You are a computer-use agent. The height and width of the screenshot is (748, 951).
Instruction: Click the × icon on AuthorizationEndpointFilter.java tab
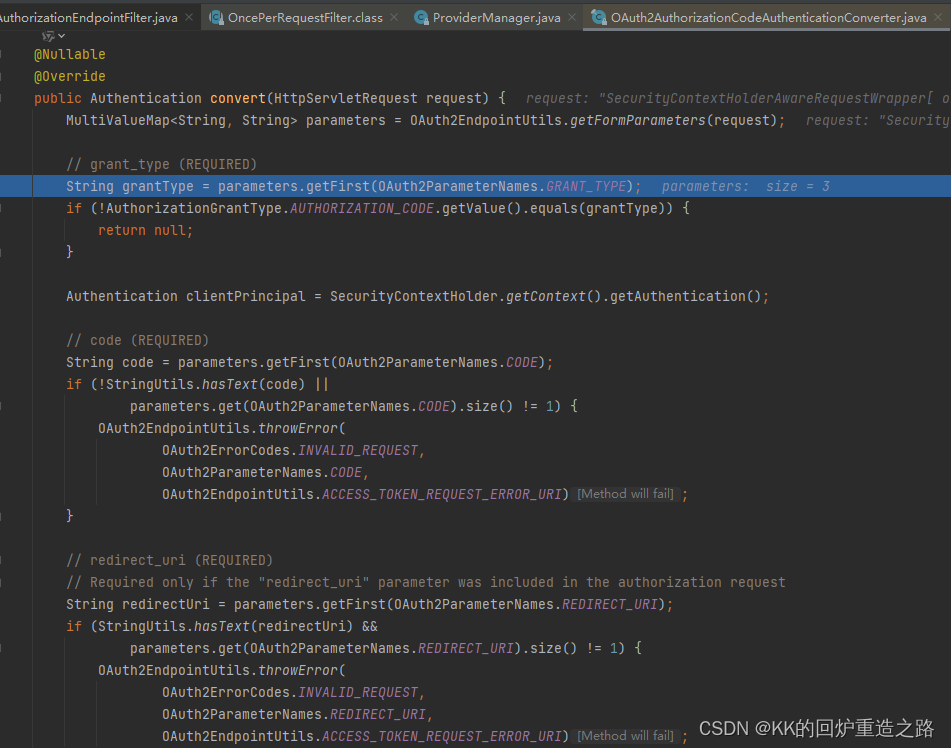[187, 16]
